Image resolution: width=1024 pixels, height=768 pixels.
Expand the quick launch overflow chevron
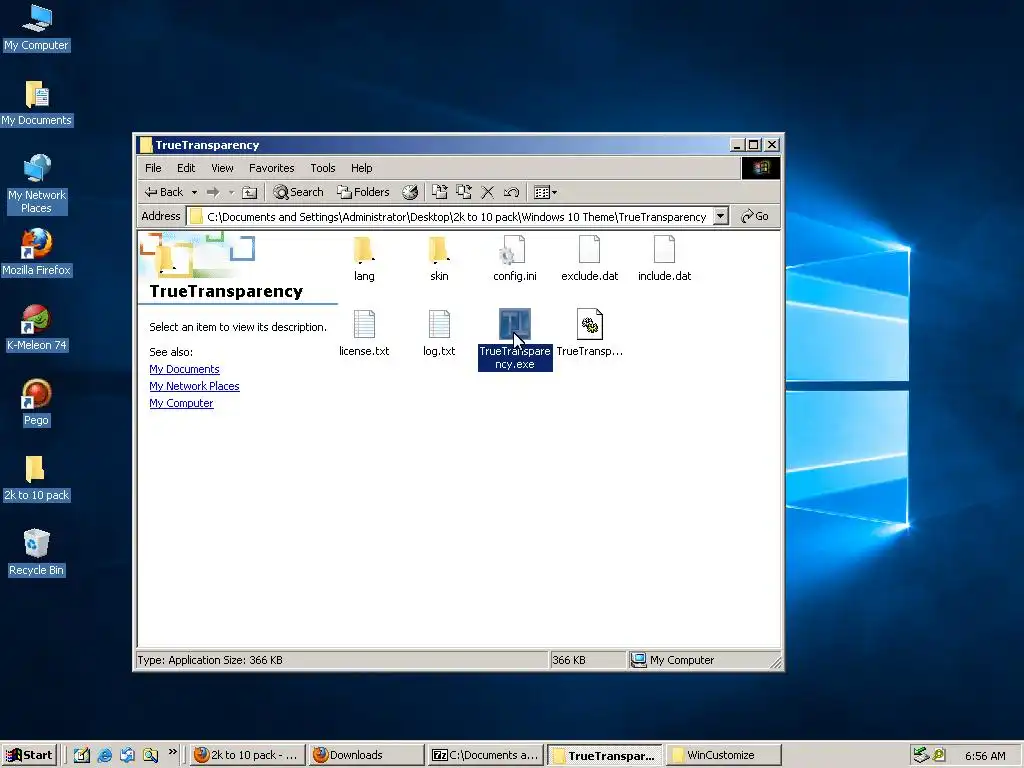pos(172,752)
